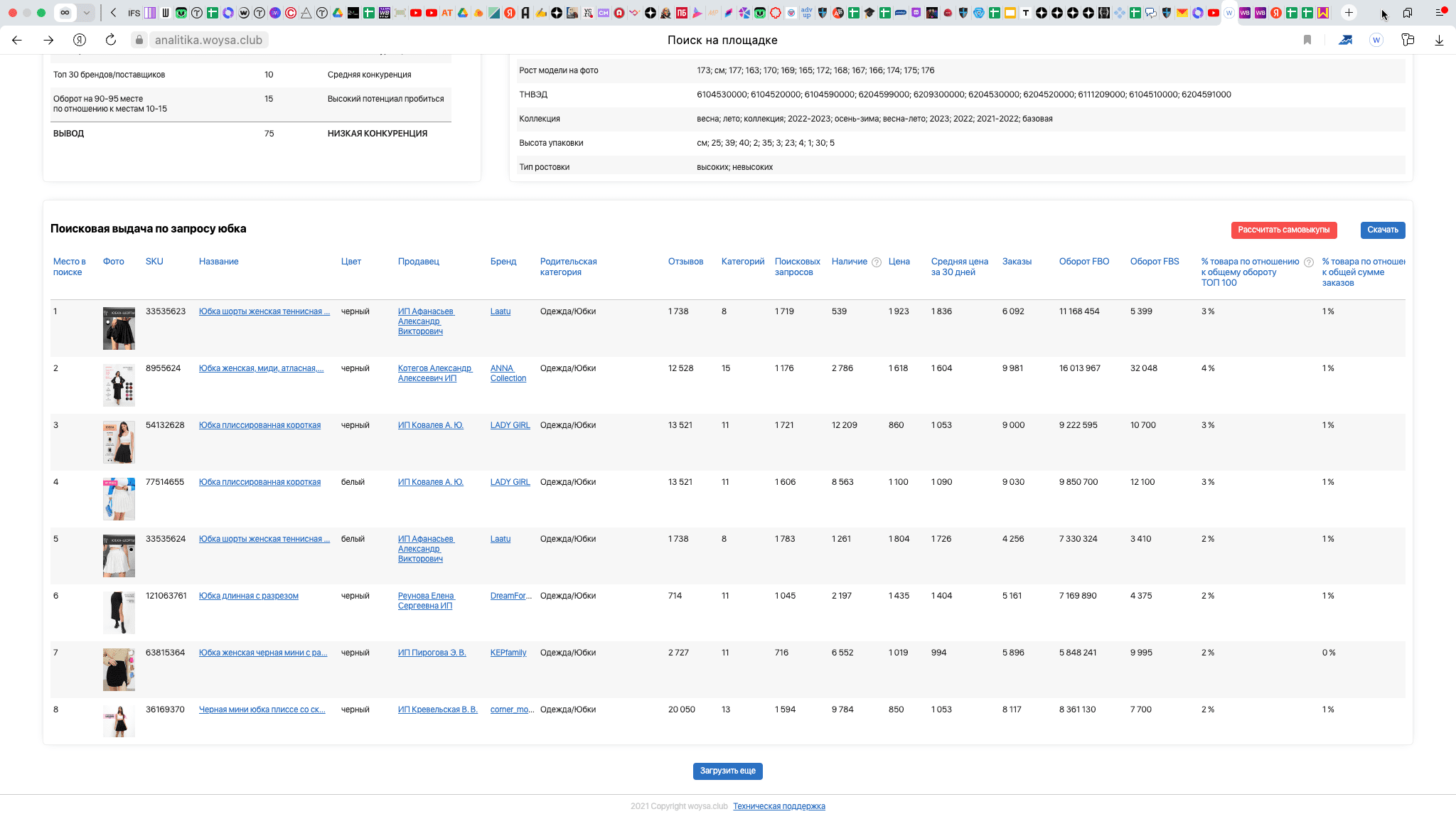Switch to the first YouTube tab
The width and height of the screenshot is (1456, 819).
tap(416, 12)
